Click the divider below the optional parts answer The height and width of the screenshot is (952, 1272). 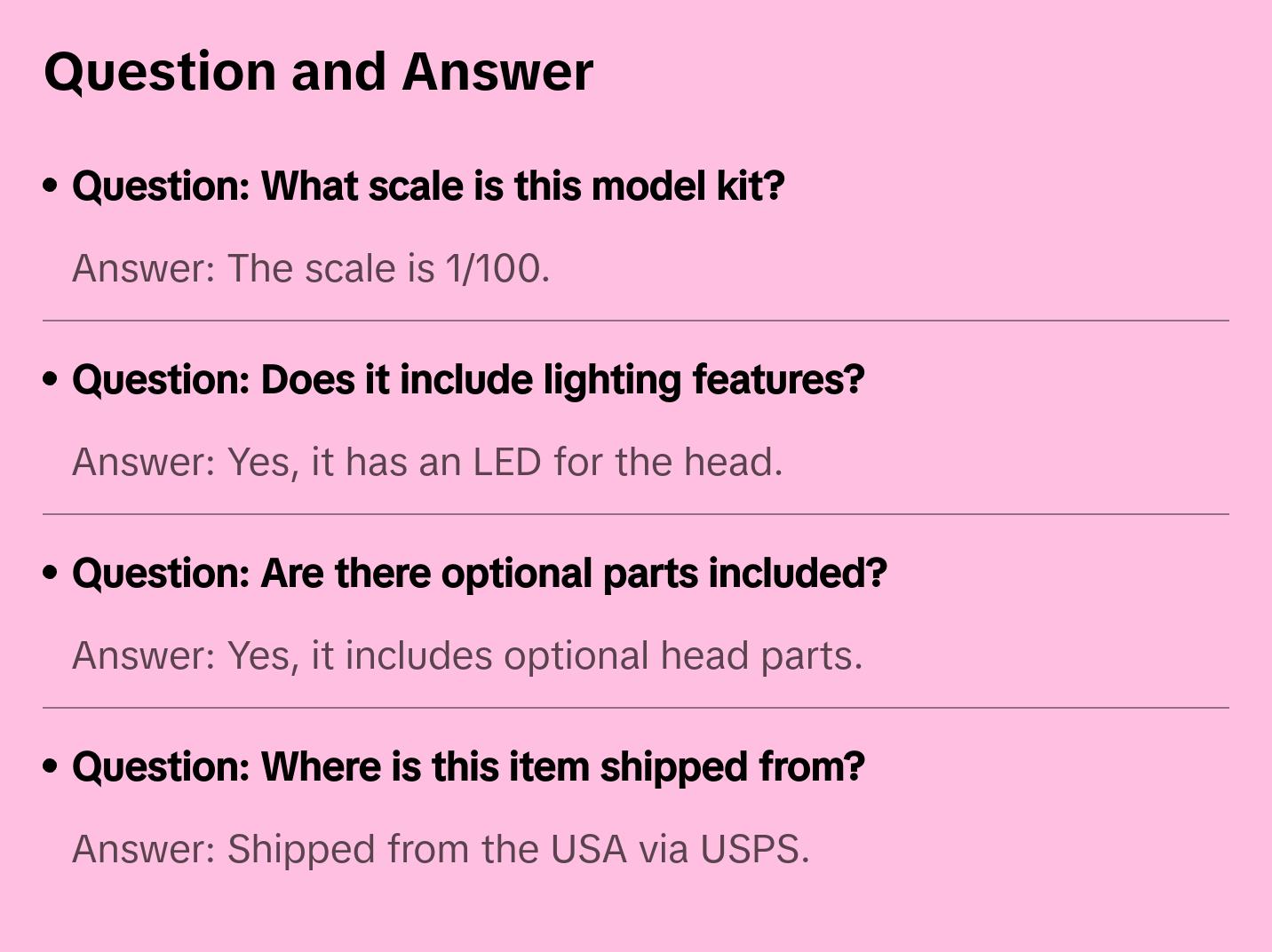(636, 708)
